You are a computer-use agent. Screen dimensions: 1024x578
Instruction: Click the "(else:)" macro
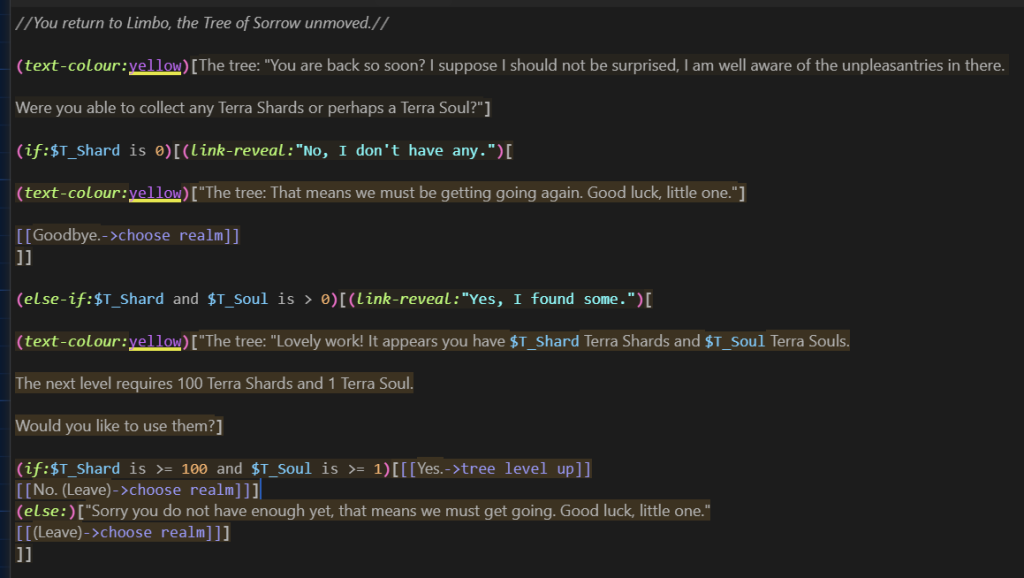pos(46,511)
